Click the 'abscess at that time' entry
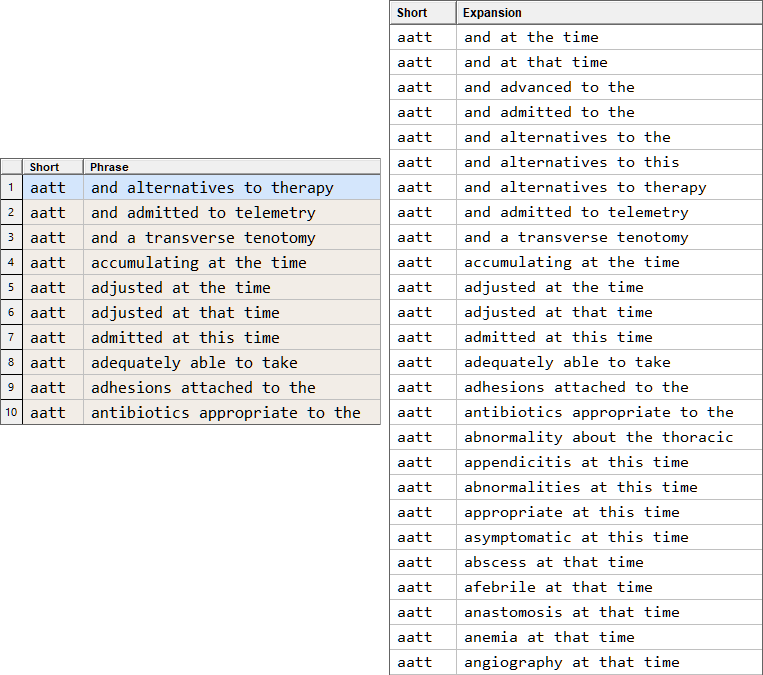Screen dimensions: 763x675 553,562
